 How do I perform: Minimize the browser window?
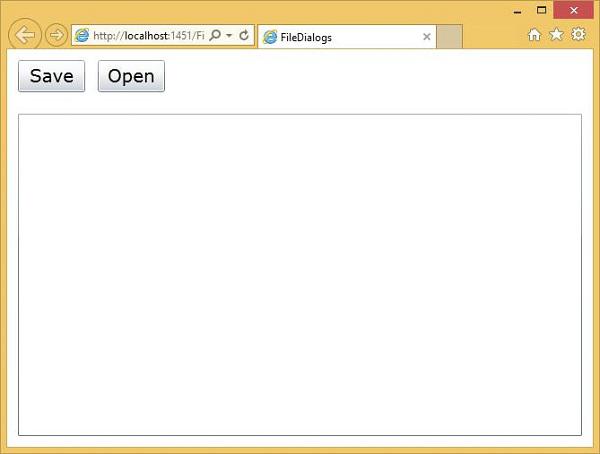tap(517, 11)
